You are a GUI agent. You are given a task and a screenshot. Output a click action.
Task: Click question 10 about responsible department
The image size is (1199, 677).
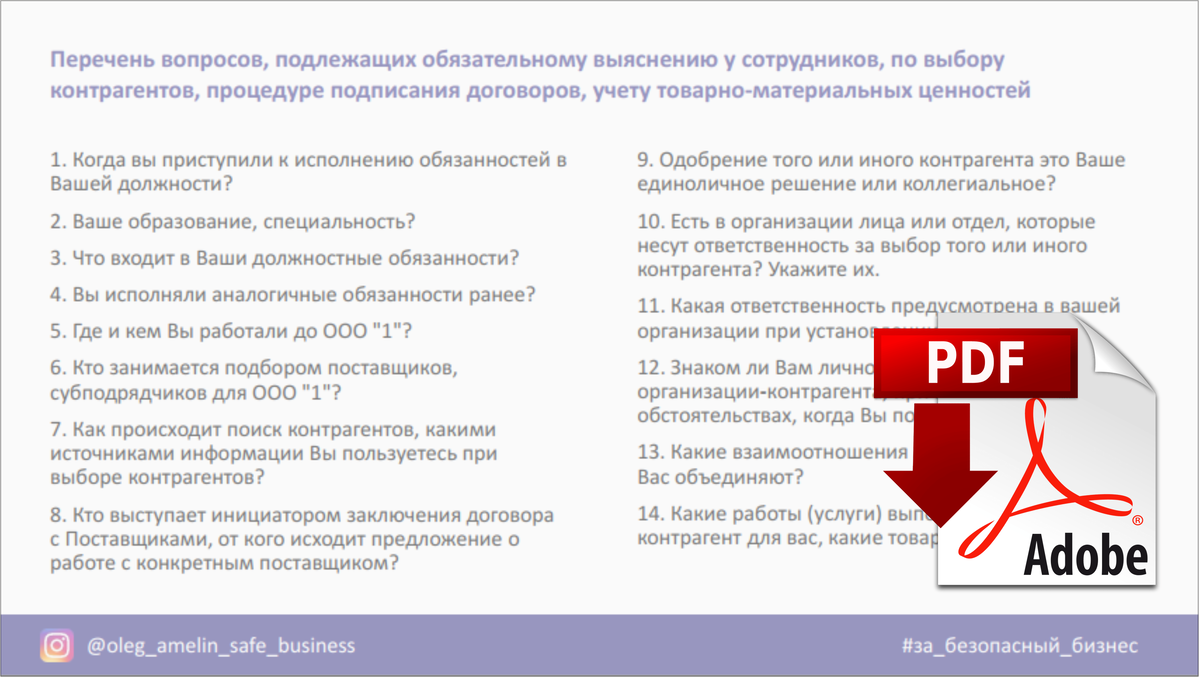click(x=866, y=246)
